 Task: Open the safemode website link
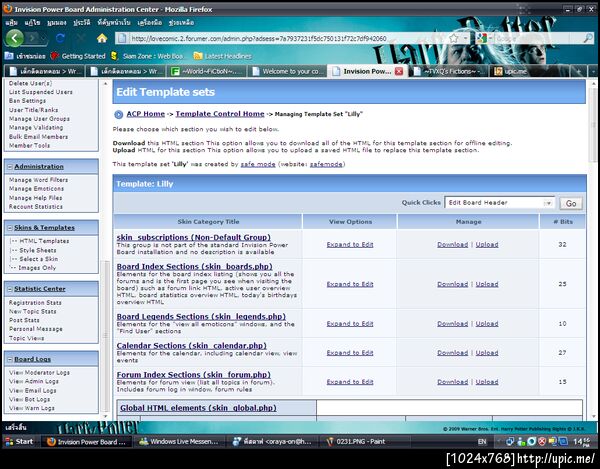click(x=326, y=164)
